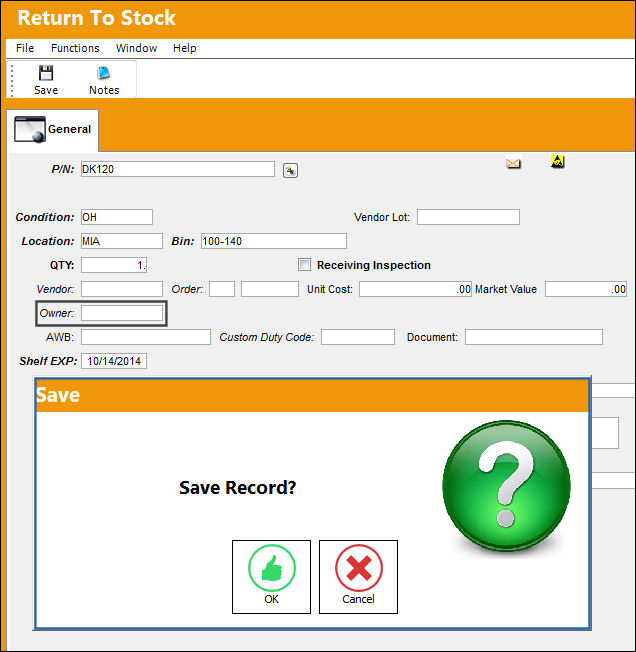The width and height of the screenshot is (636, 652).
Task: Click the Bin field showing 100-140
Action: tap(274, 241)
